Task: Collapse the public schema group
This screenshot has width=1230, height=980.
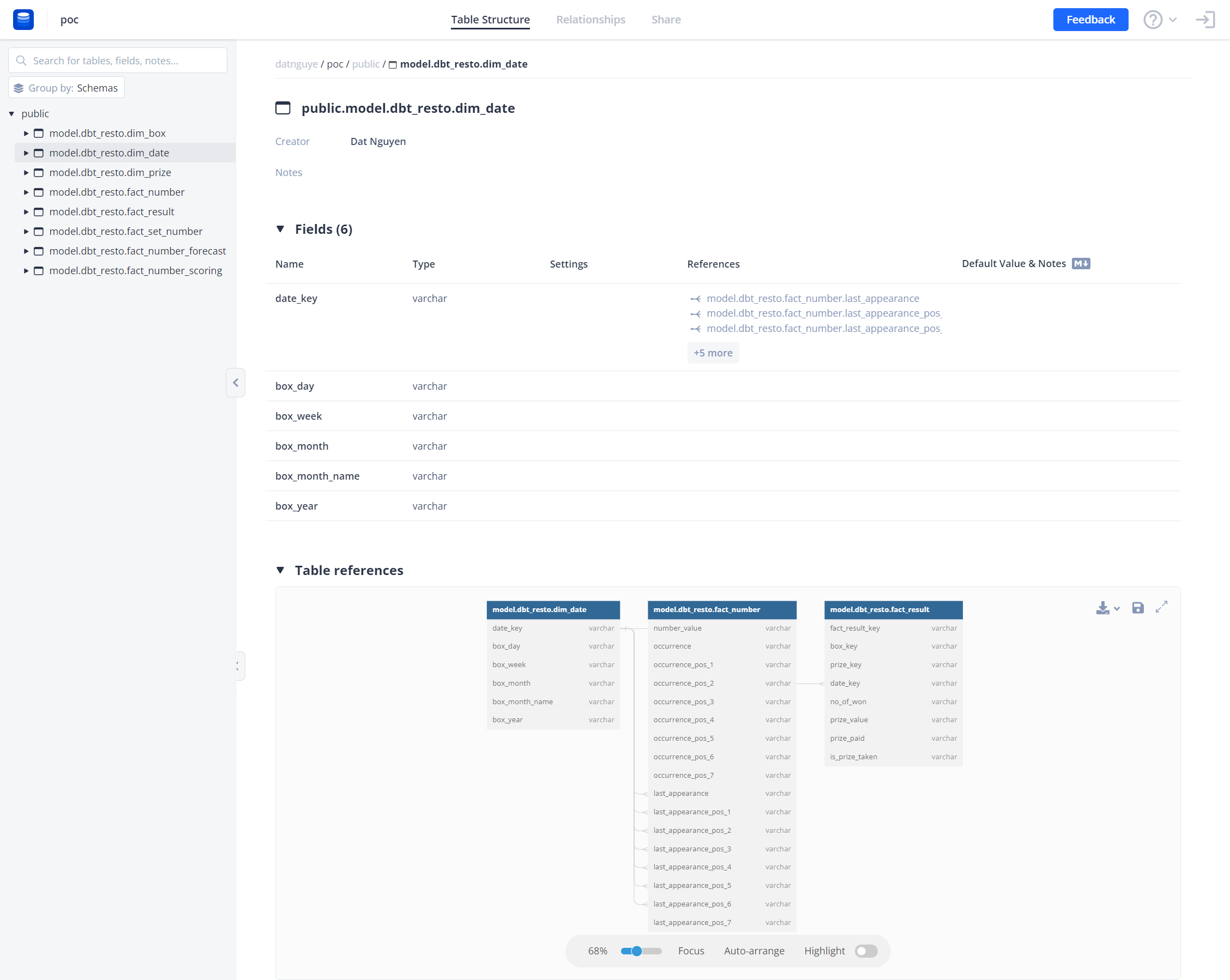Action: (11, 113)
